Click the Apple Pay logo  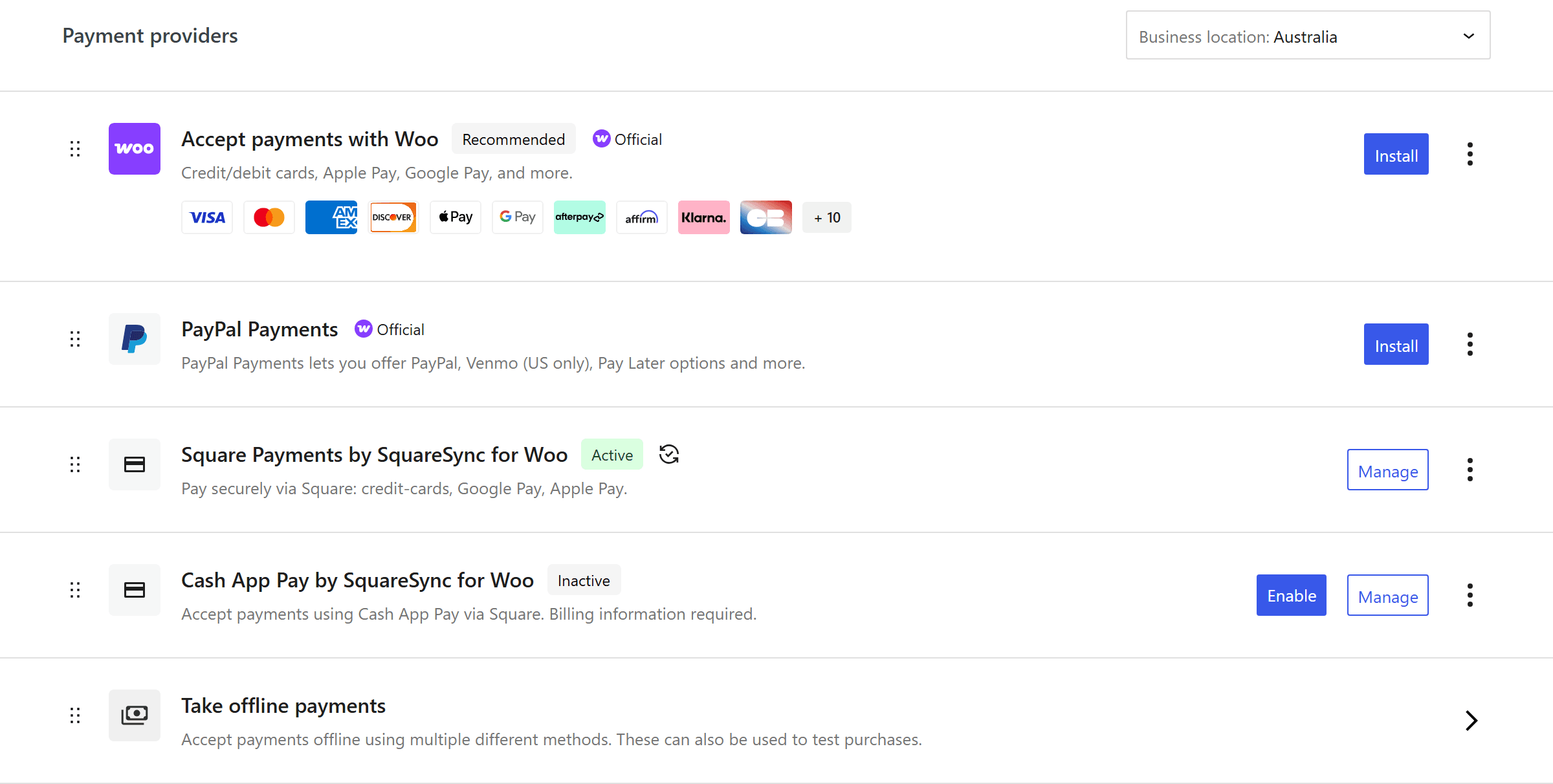pyautogui.click(x=456, y=217)
